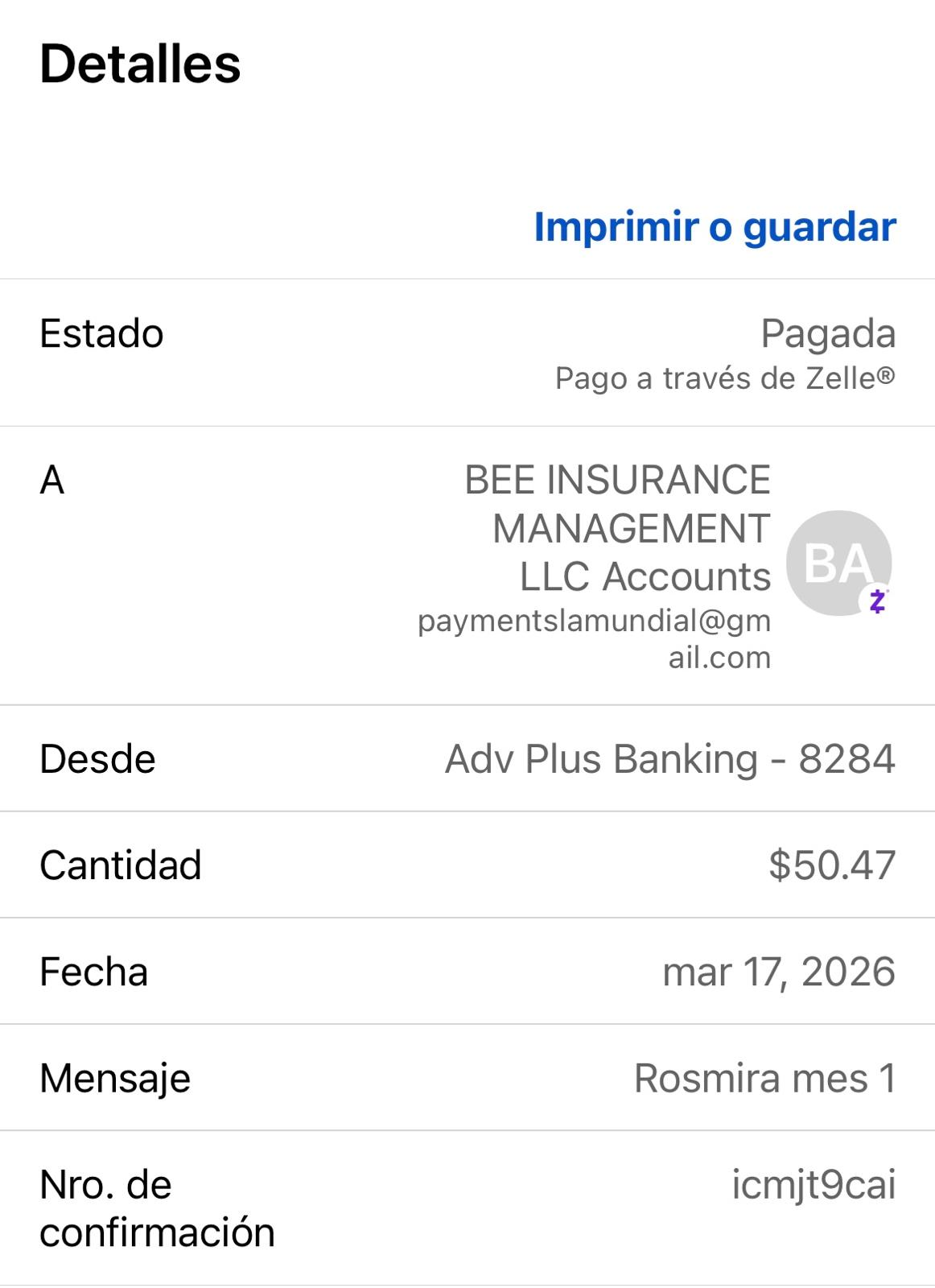Select the Adv Plus Banking - 8284 account
This screenshot has width=935, height=1288.
(x=669, y=758)
